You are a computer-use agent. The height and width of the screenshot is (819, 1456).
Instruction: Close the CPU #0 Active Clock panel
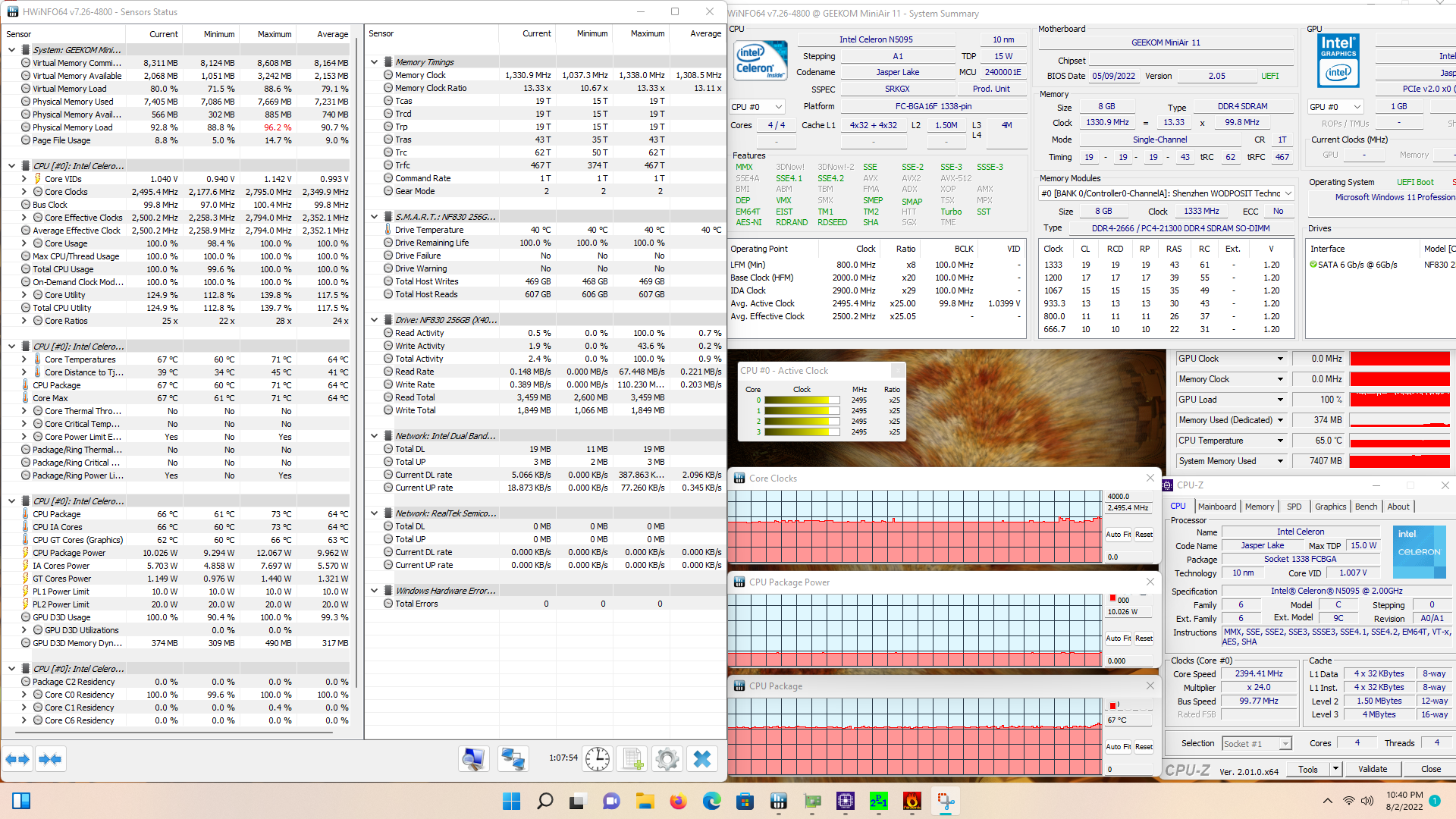(x=897, y=370)
